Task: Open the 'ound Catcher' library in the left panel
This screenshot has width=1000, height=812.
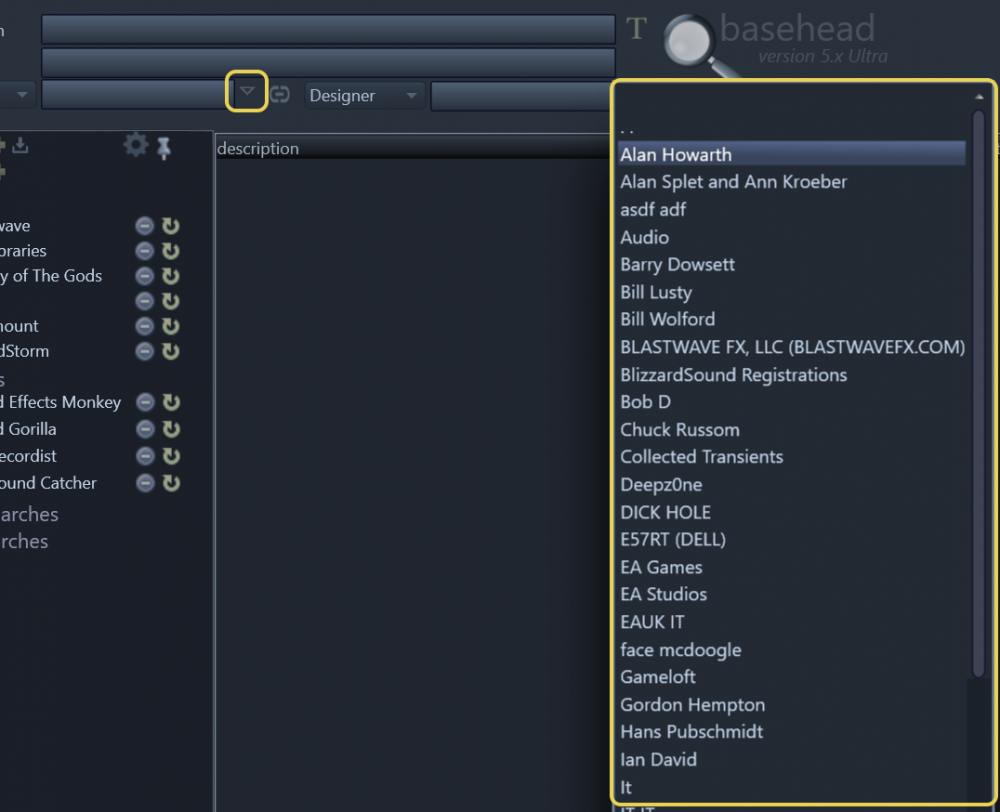Action: point(48,483)
